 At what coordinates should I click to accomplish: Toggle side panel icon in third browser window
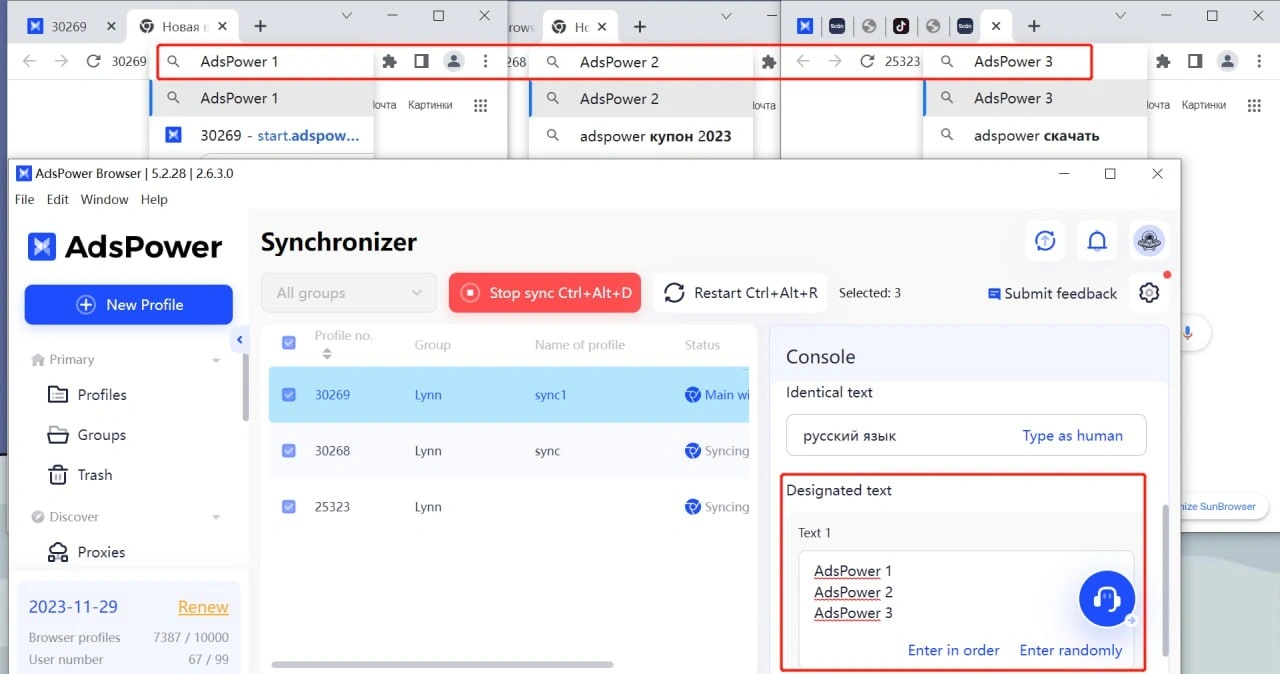(1195, 61)
